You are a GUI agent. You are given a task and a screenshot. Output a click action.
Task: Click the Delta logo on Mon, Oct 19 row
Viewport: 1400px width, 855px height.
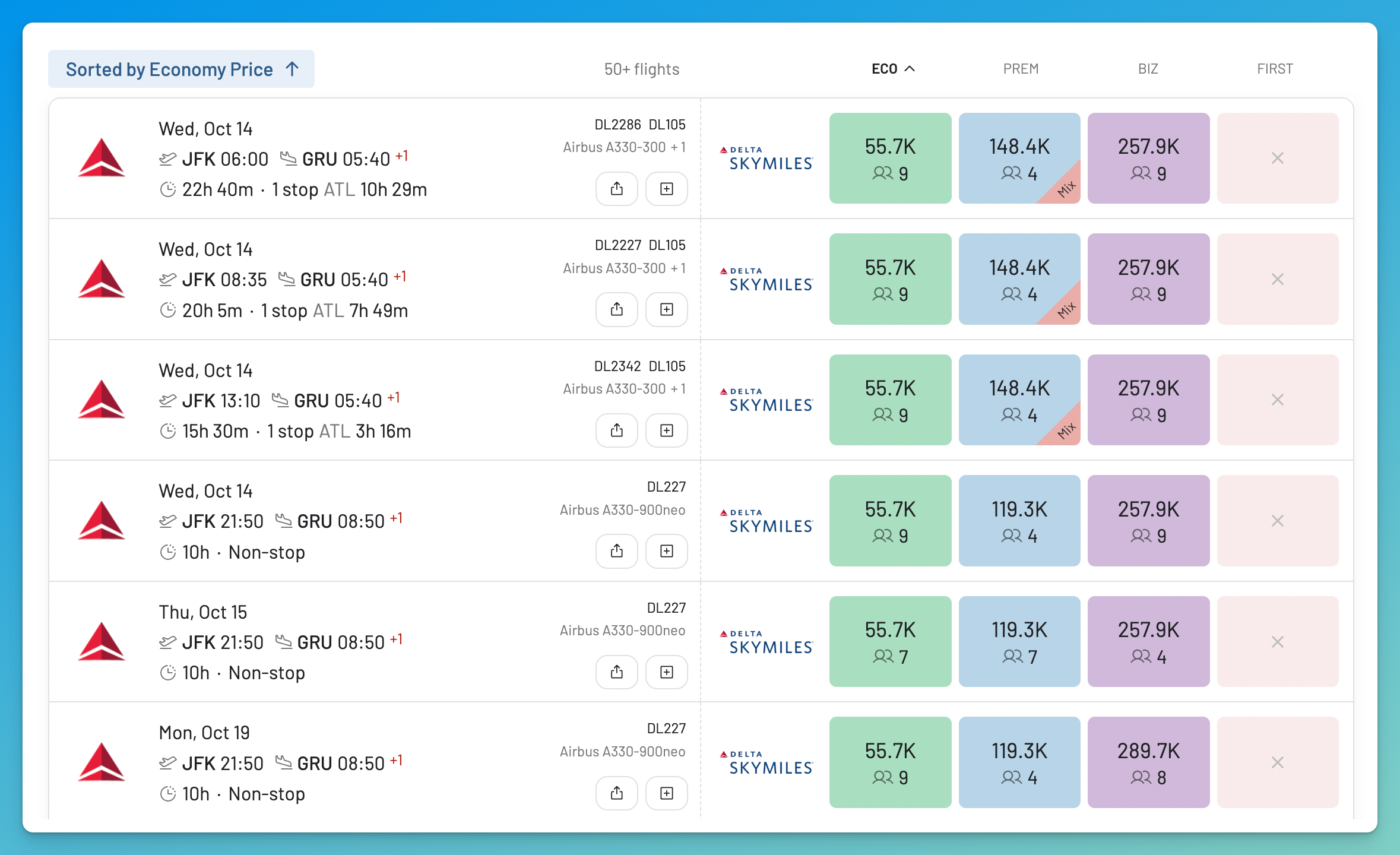102,762
